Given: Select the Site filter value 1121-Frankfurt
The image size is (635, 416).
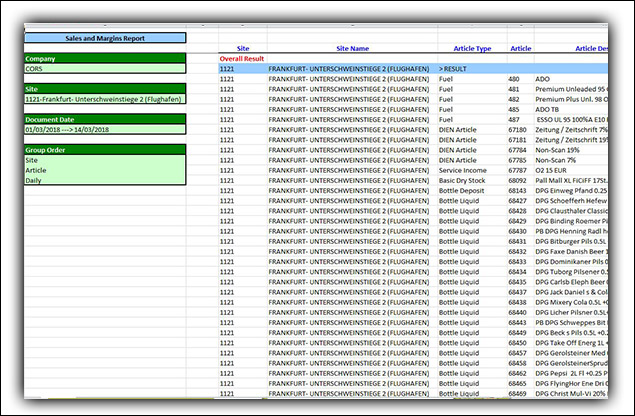Looking at the screenshot, I should pyautogui.click(x=105, y=99).
